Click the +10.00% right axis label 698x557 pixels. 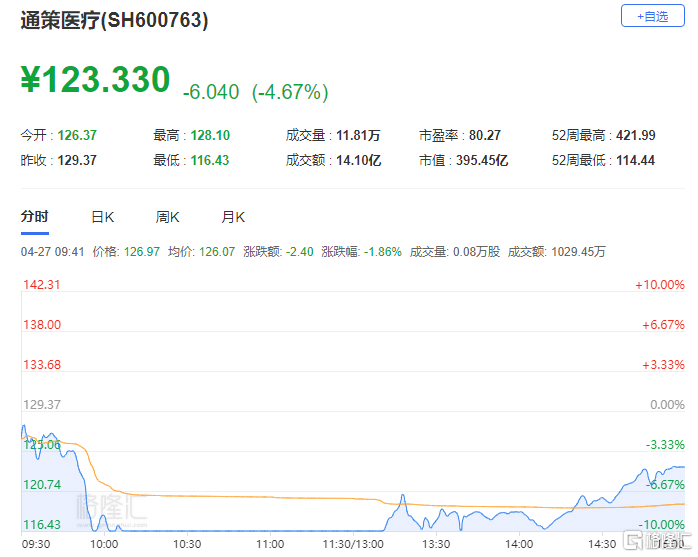(660, 285)
